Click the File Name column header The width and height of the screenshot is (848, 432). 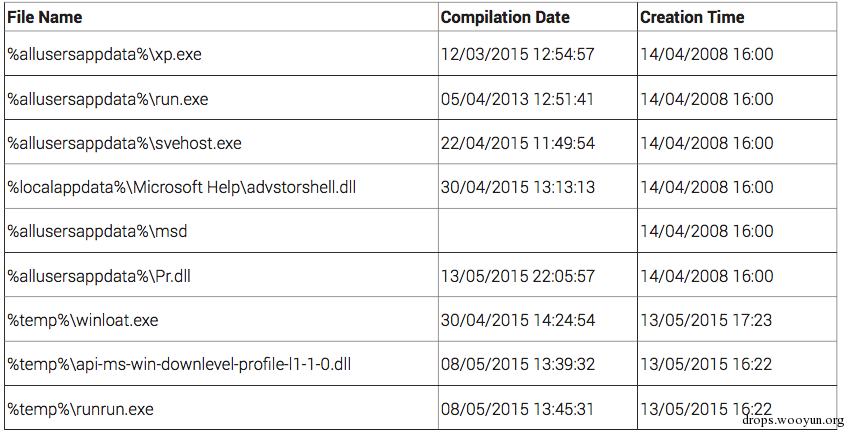point(44,17)
